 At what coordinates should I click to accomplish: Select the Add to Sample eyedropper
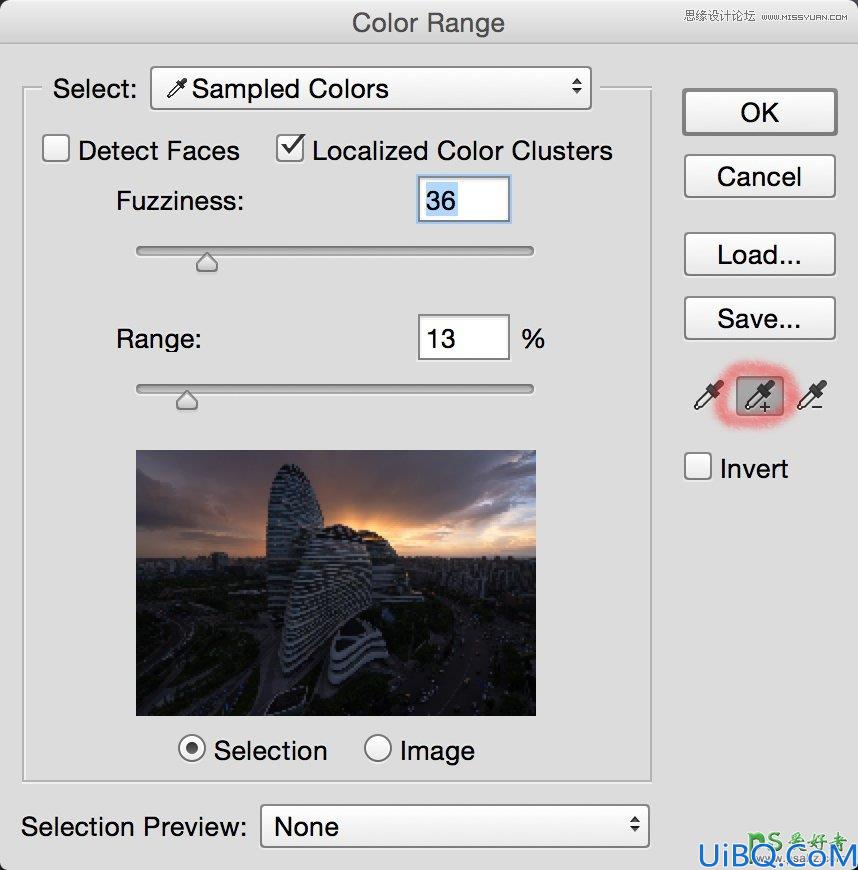coord(760,396)
